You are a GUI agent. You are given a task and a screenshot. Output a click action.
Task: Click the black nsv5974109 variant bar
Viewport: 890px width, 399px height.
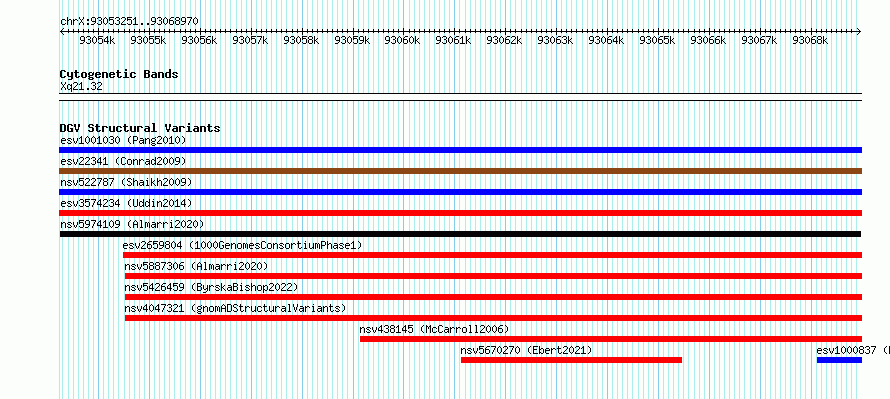[460, 234]
